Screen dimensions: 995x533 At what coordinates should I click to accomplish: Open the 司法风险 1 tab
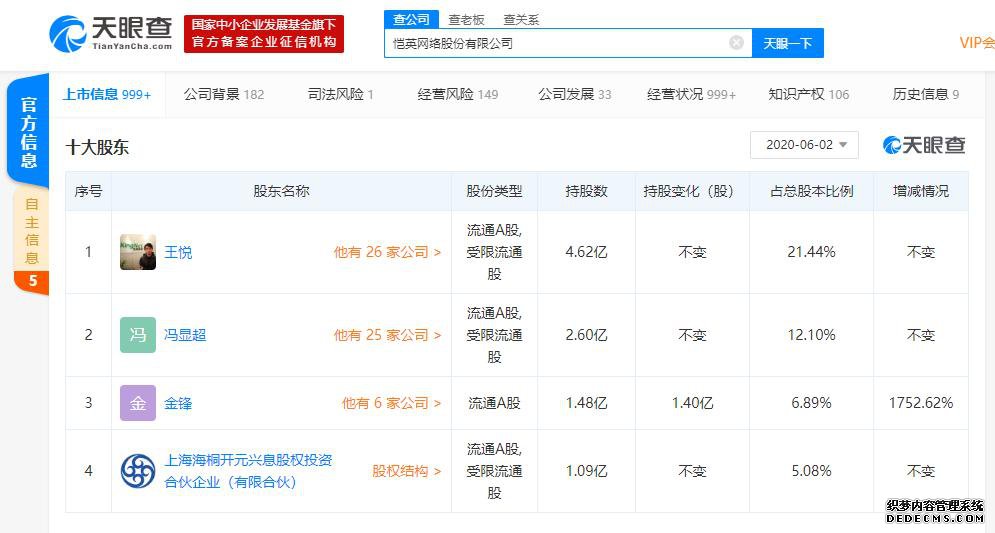point(340,95)
